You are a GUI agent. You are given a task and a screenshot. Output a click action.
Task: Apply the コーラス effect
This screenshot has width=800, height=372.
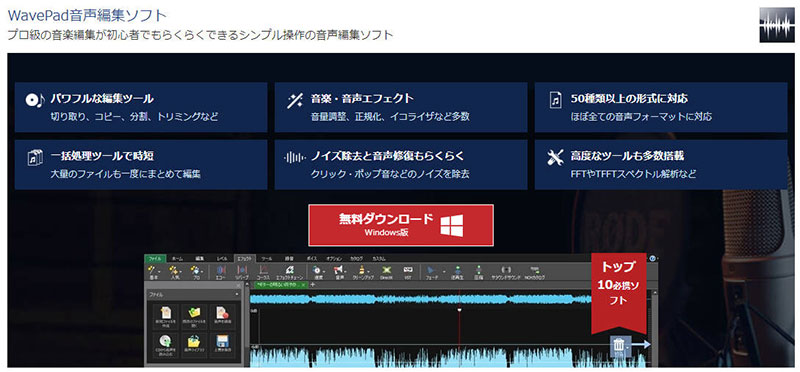coord(262,271)
